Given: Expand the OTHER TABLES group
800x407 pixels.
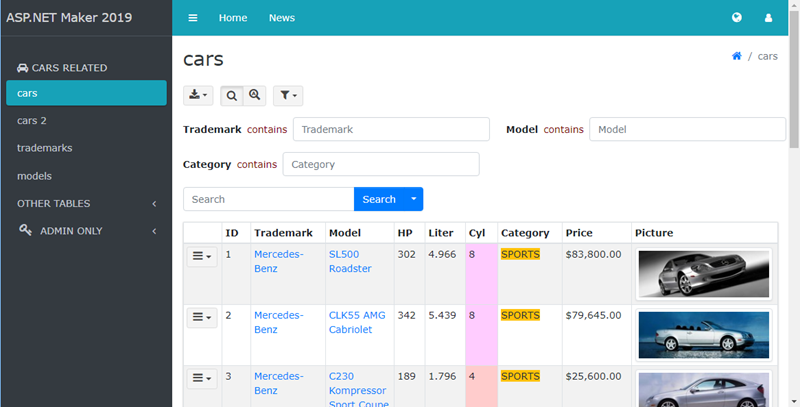Looking at the screenshot, I should point(86,204).
